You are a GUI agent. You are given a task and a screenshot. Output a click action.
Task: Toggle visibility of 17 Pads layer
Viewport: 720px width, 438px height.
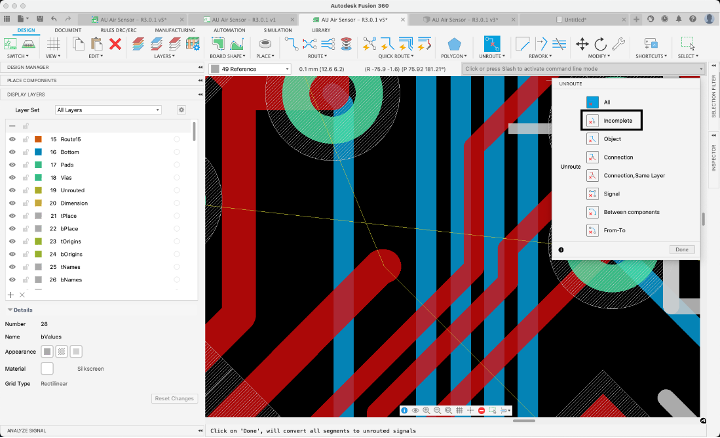[13, 163]
